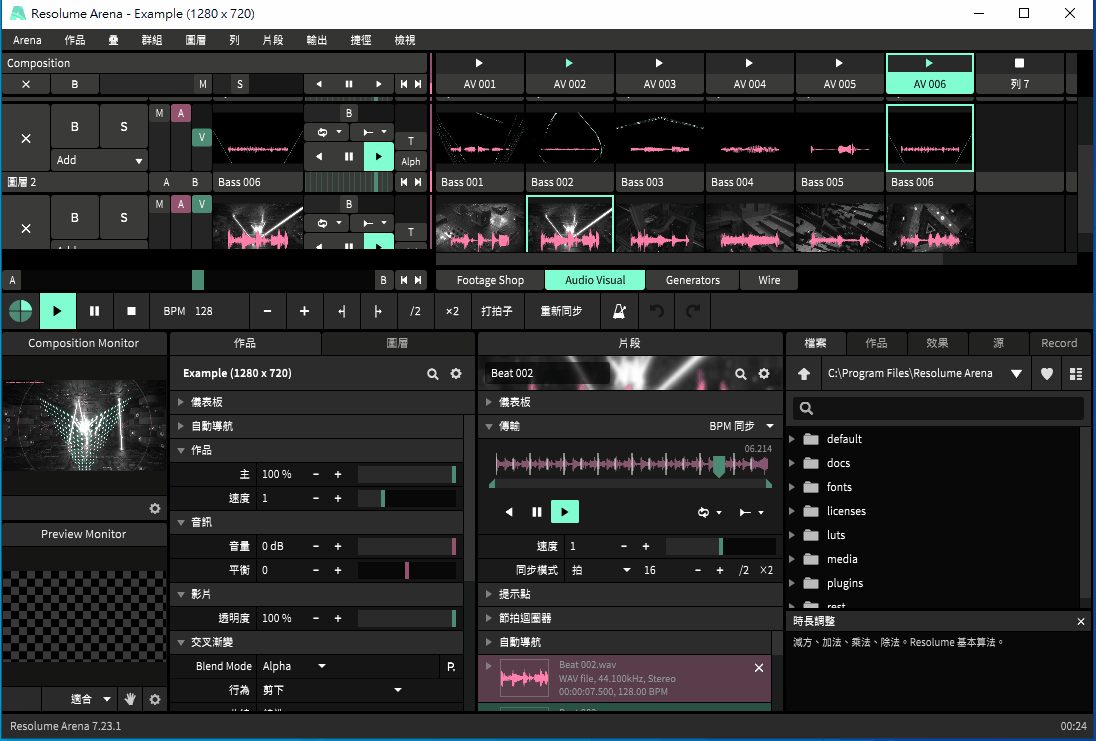
Task: Open the gear below the Composition Monitor
Action: click(x=155, y=509)
